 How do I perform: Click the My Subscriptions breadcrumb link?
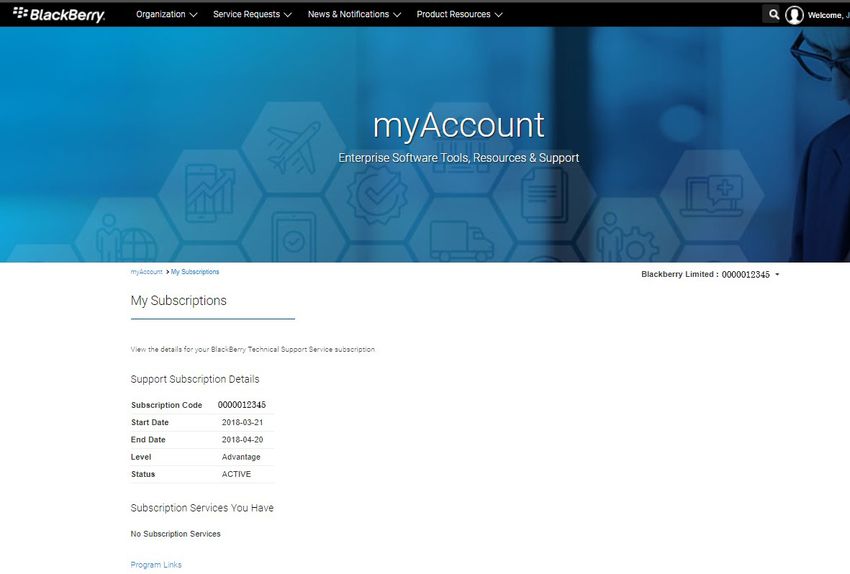pyautogui.click(x=195, y=272)
